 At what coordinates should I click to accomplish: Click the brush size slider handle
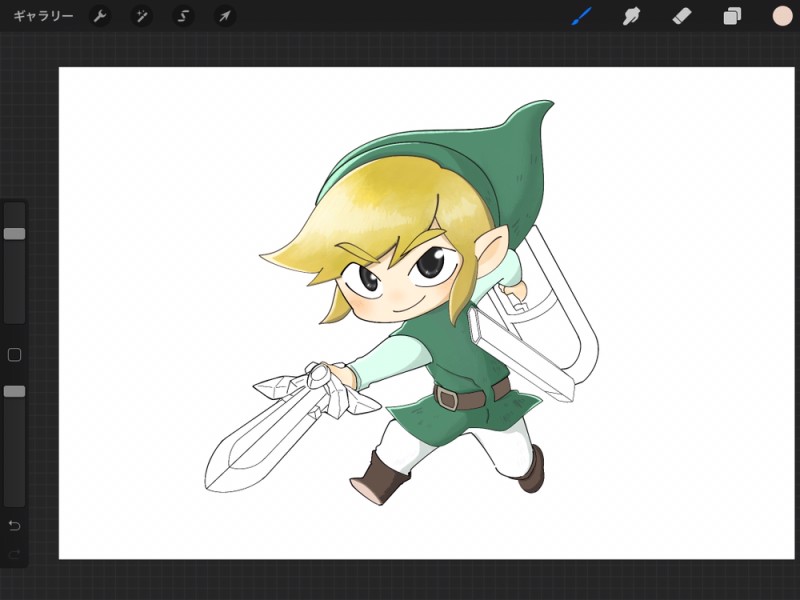click(14, 234)
